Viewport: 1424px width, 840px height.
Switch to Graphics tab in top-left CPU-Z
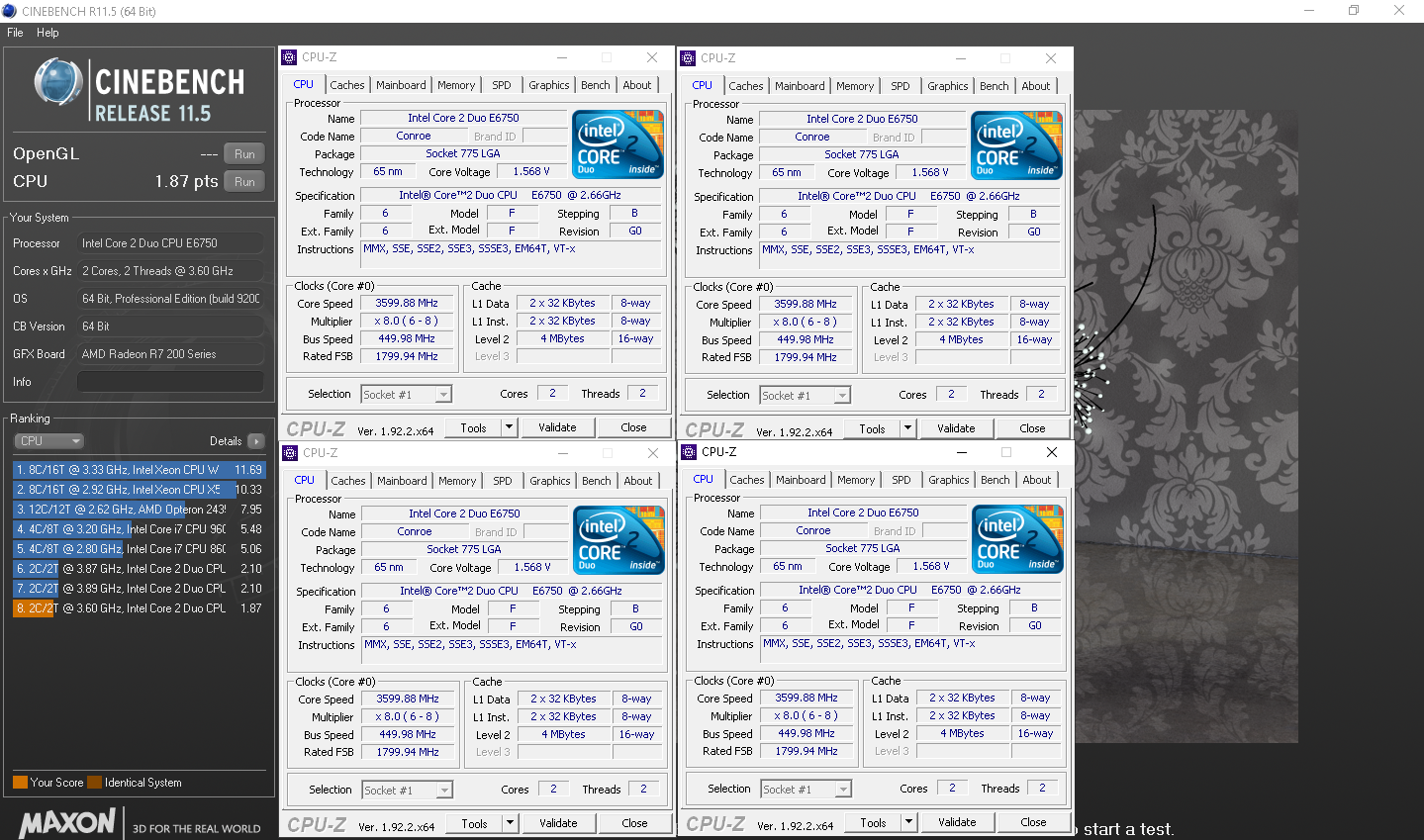pos(549,85)
